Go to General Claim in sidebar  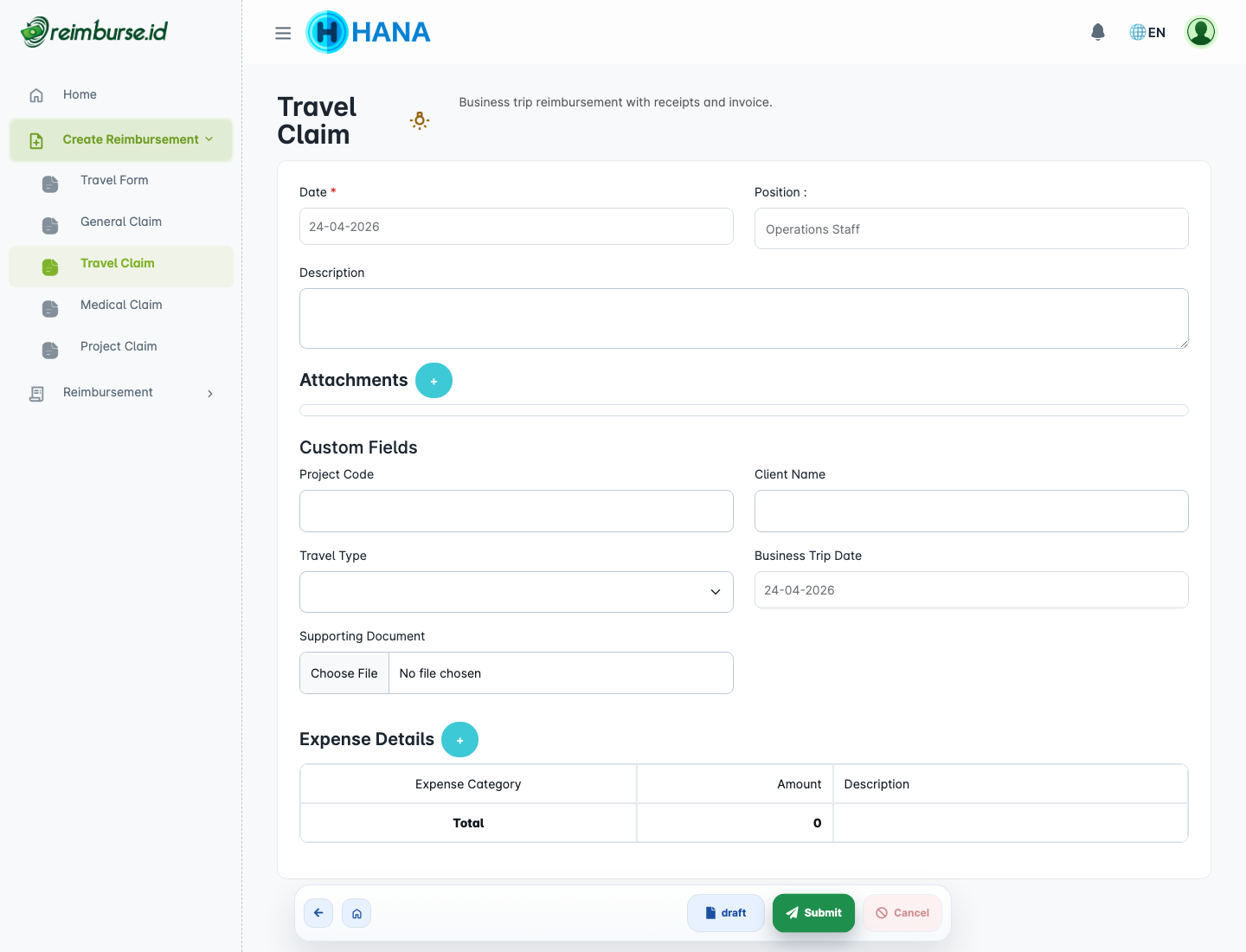click(x=121, y=222)
